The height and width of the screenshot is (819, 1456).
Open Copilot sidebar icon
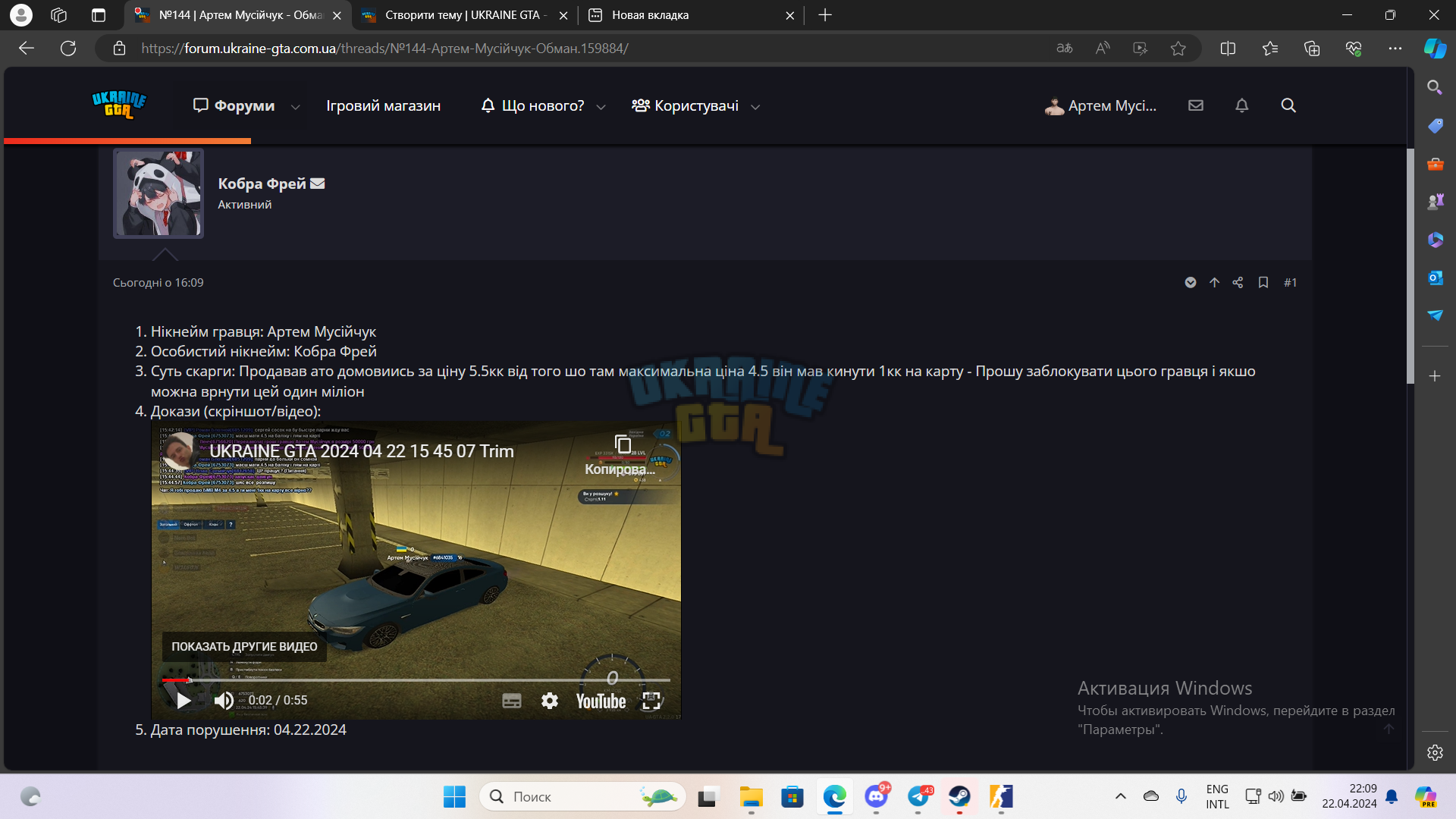[1435, 49]
